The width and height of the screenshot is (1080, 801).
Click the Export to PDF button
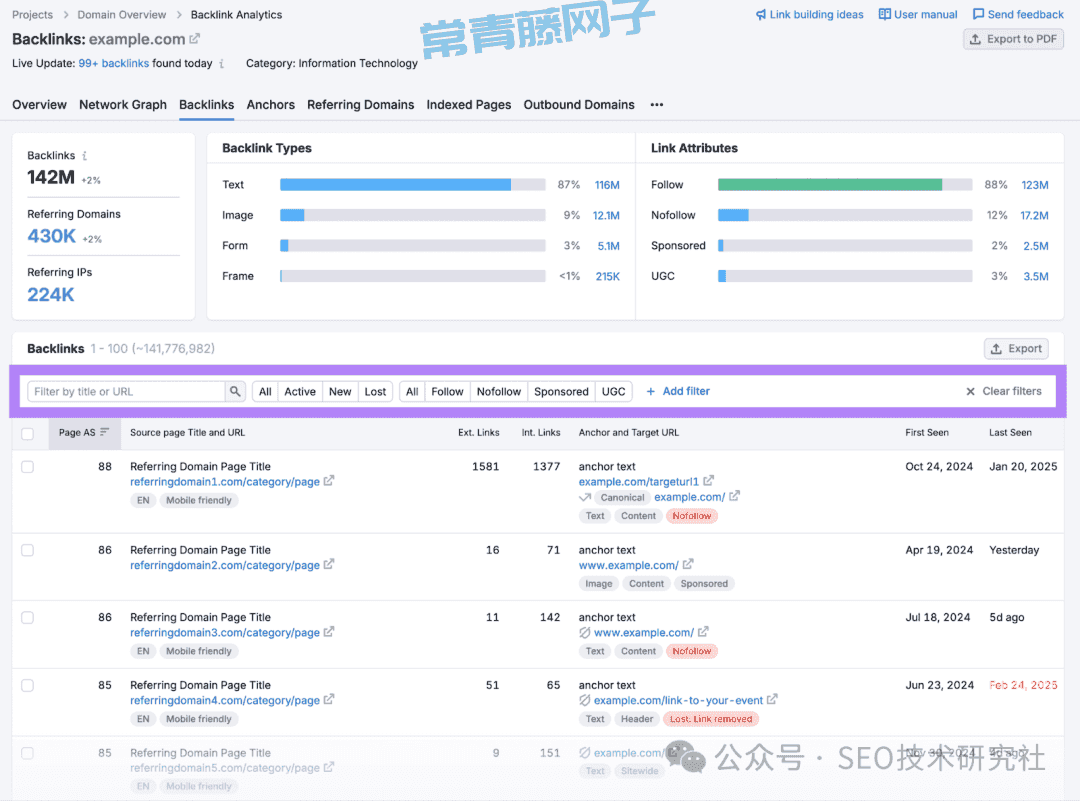pos(1013,38)
